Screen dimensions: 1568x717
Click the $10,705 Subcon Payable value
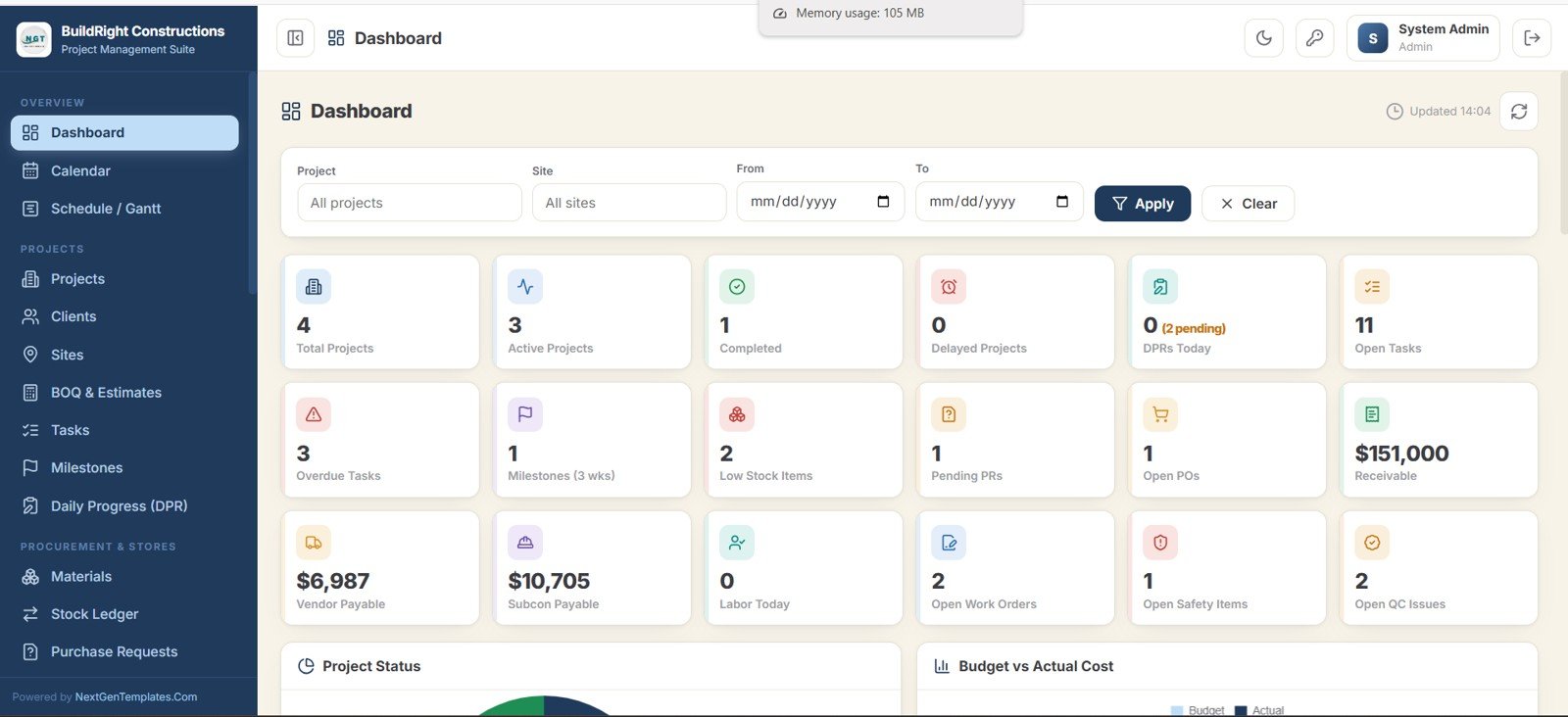point(549,582)
